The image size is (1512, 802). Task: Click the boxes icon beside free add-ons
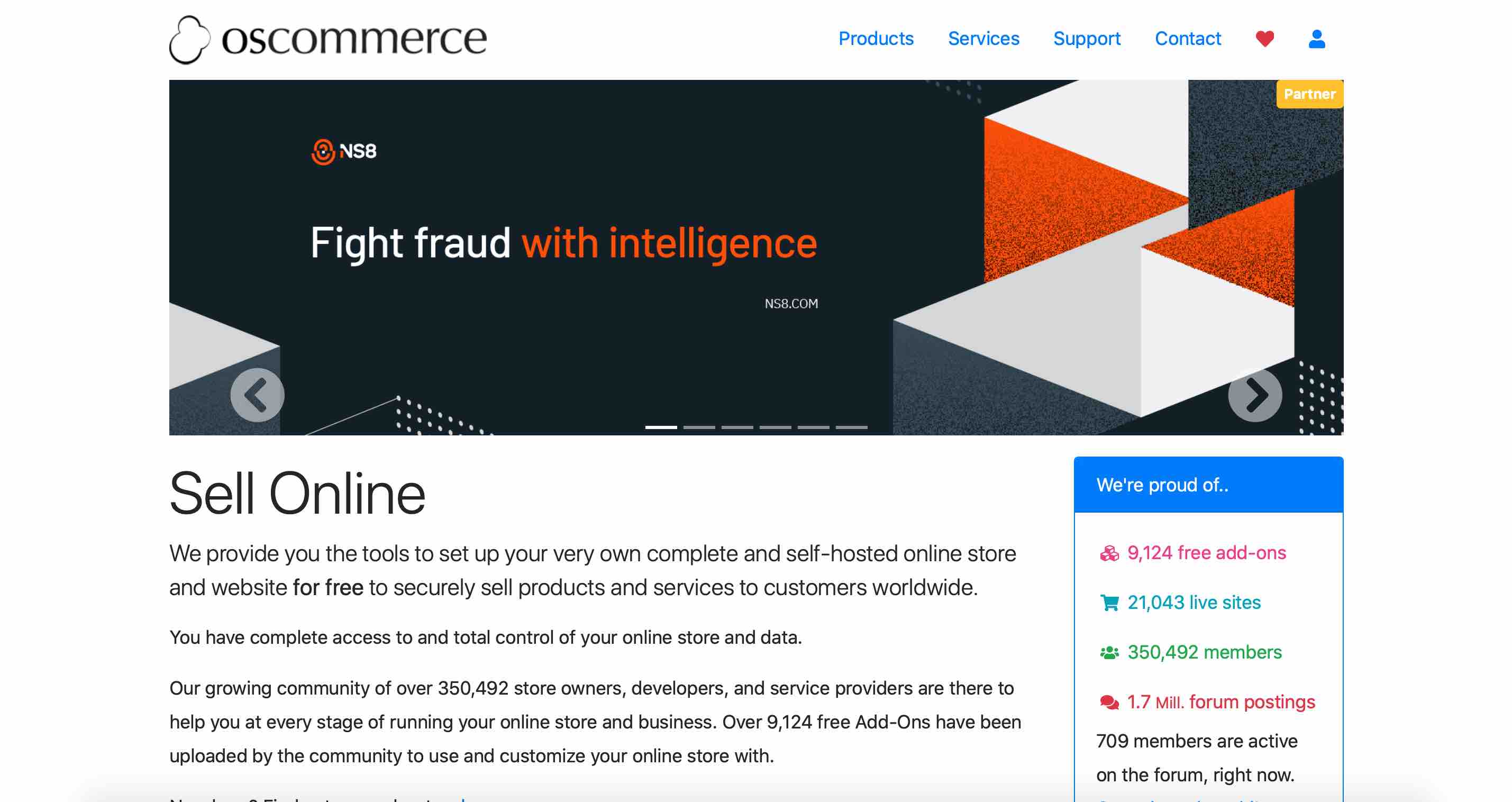tap(1109, 553)
